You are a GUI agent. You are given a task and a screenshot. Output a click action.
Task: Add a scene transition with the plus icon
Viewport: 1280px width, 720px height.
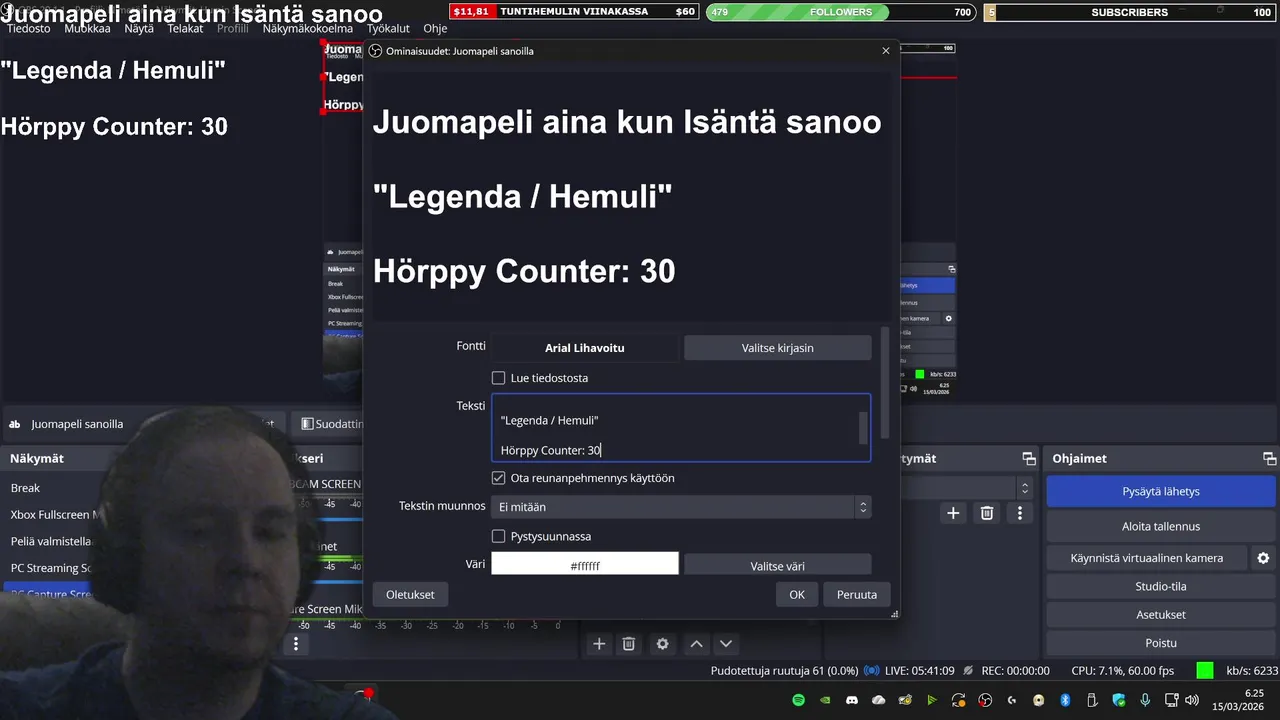954,513
